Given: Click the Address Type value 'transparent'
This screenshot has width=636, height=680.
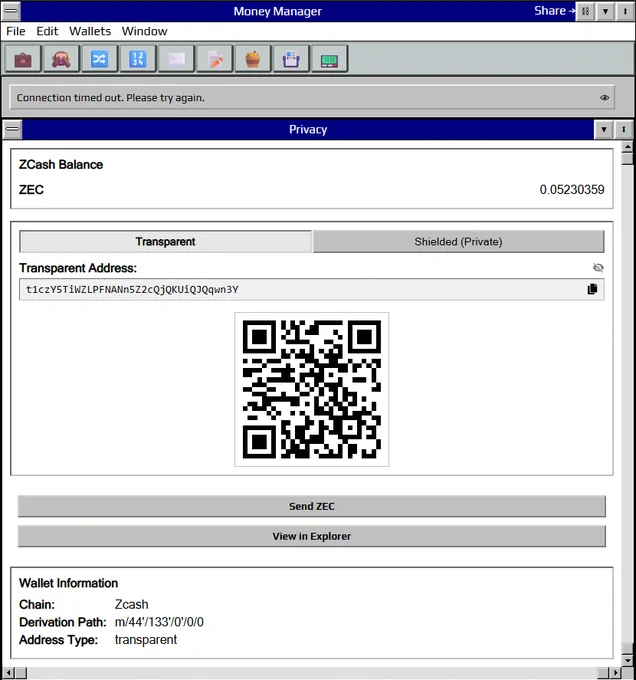Looking at the screenshot, I should 146,640.
